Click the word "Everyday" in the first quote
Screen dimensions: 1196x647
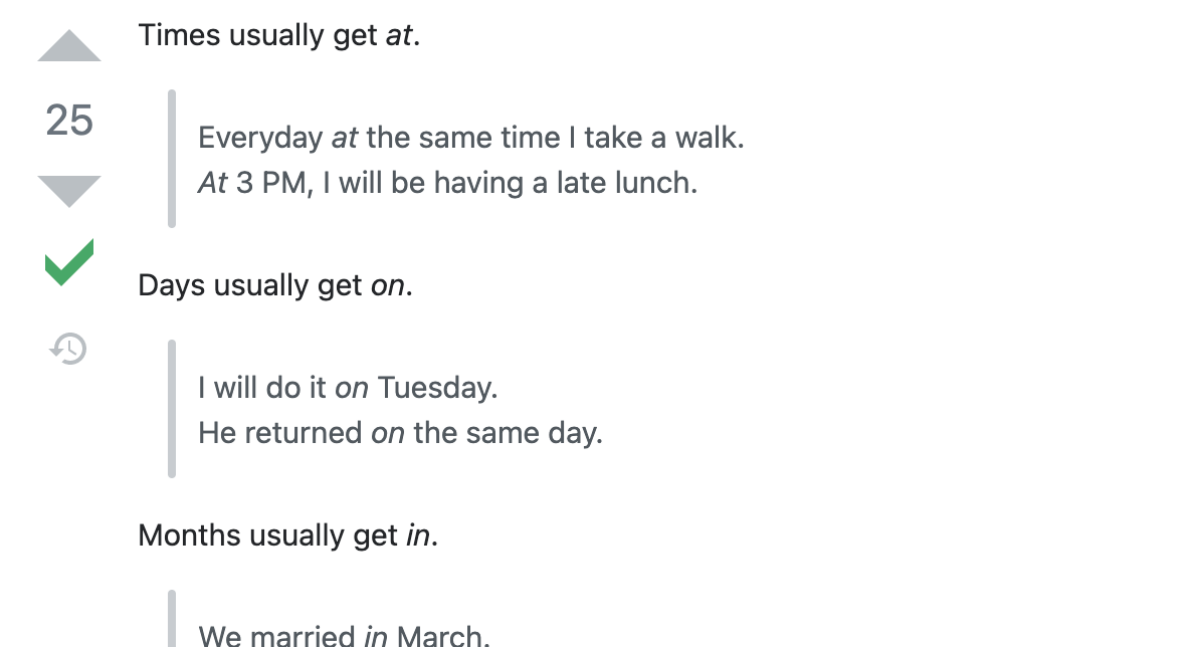pos(260,137)
